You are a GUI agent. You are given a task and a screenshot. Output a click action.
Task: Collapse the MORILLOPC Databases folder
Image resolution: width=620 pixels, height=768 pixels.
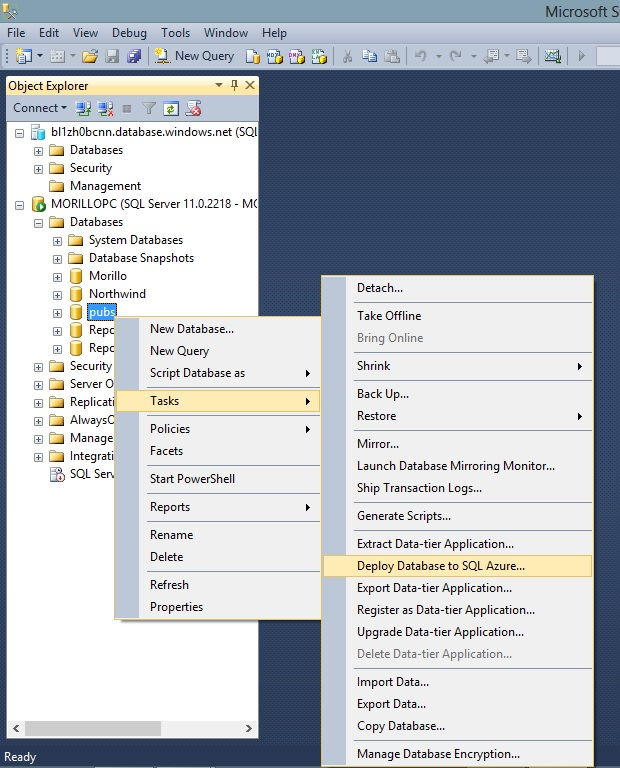(38, 223)
